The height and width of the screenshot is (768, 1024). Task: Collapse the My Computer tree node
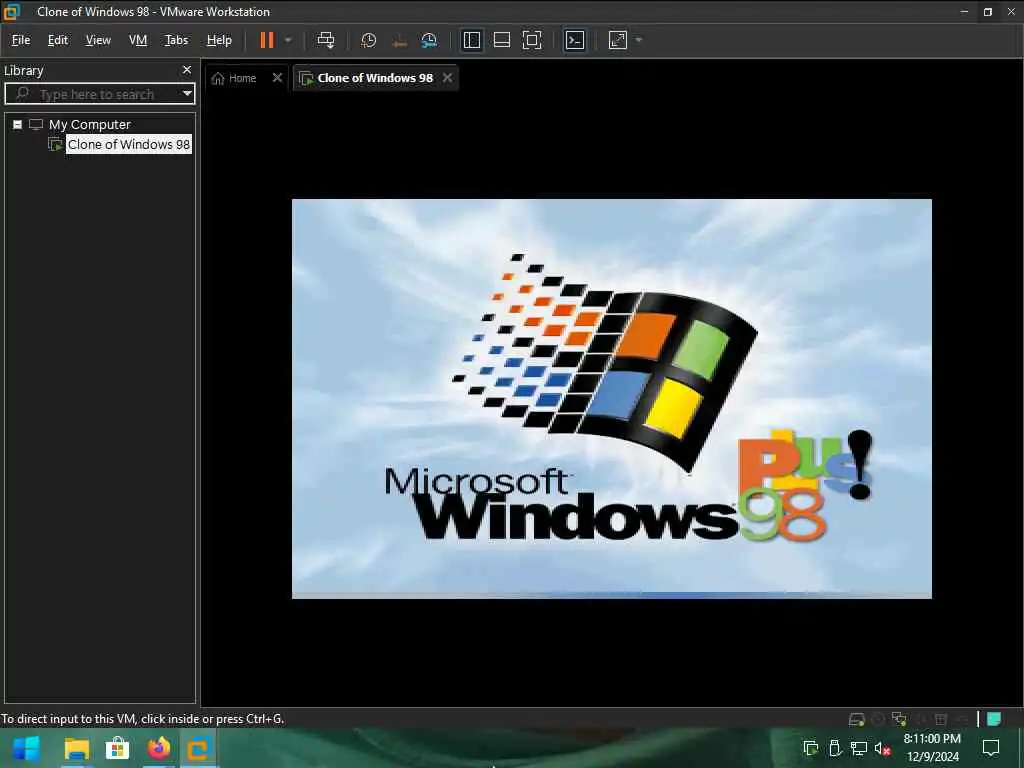(x=18, y=124)
